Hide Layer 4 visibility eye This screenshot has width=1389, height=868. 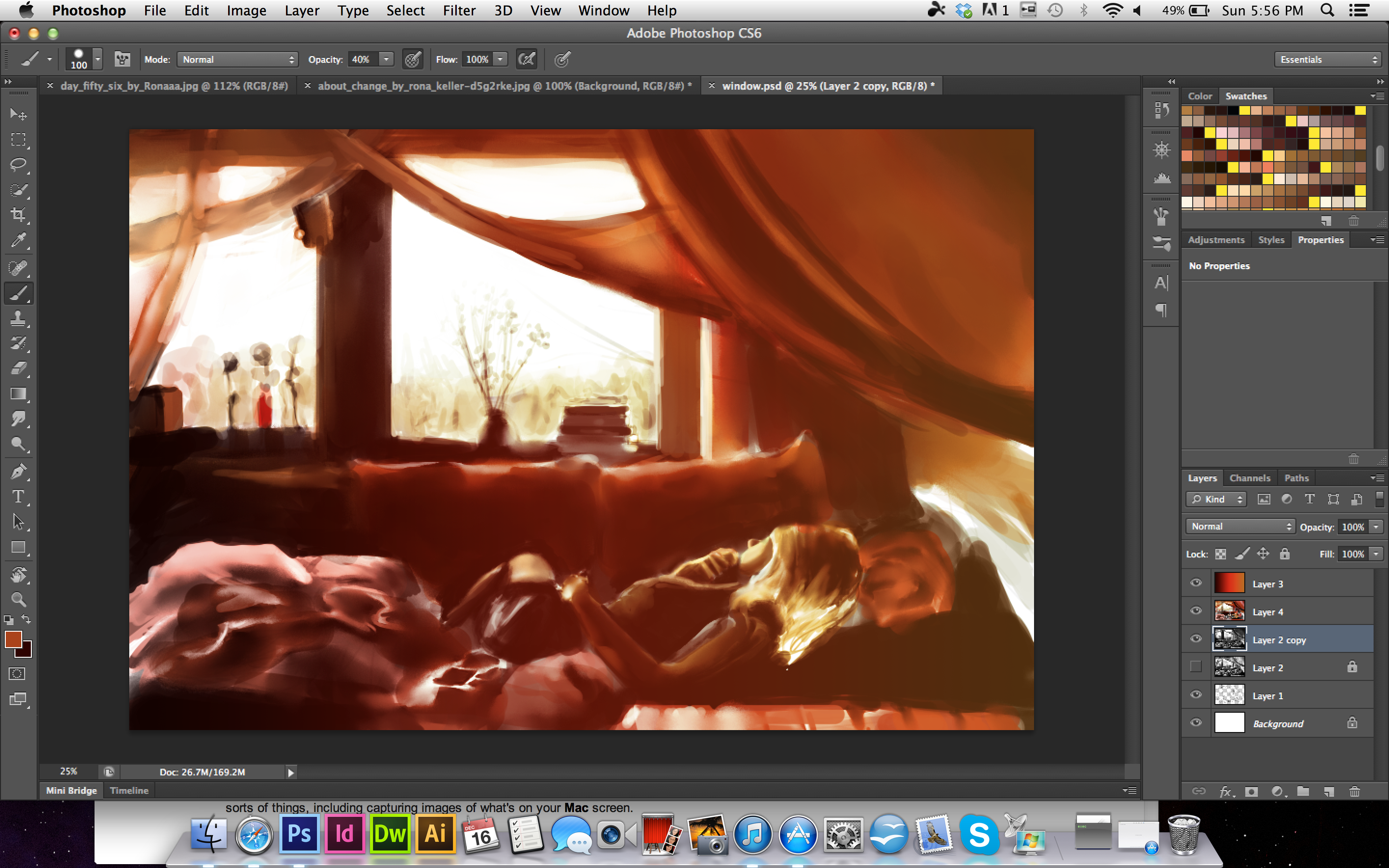pyautogui.click(x=1196, y=611)
